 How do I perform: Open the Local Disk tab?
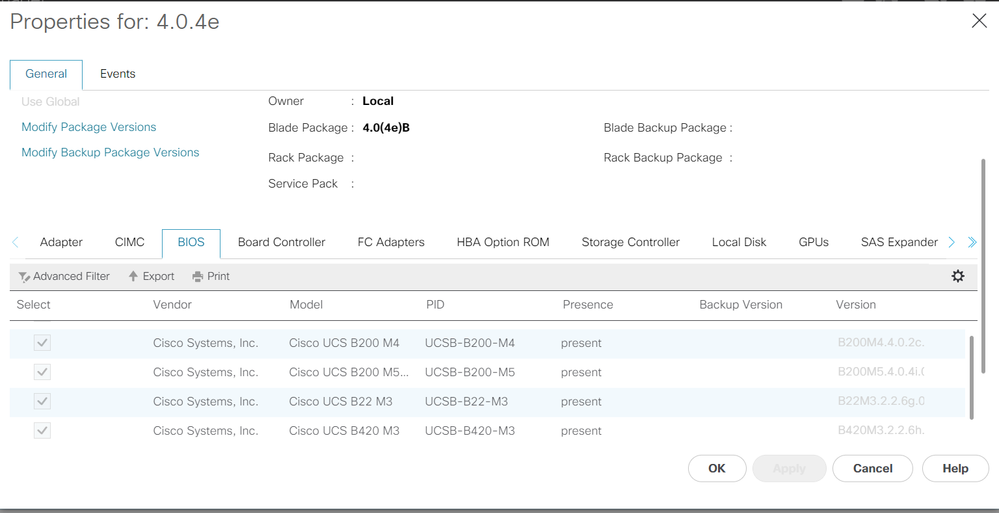click(739, 242)
